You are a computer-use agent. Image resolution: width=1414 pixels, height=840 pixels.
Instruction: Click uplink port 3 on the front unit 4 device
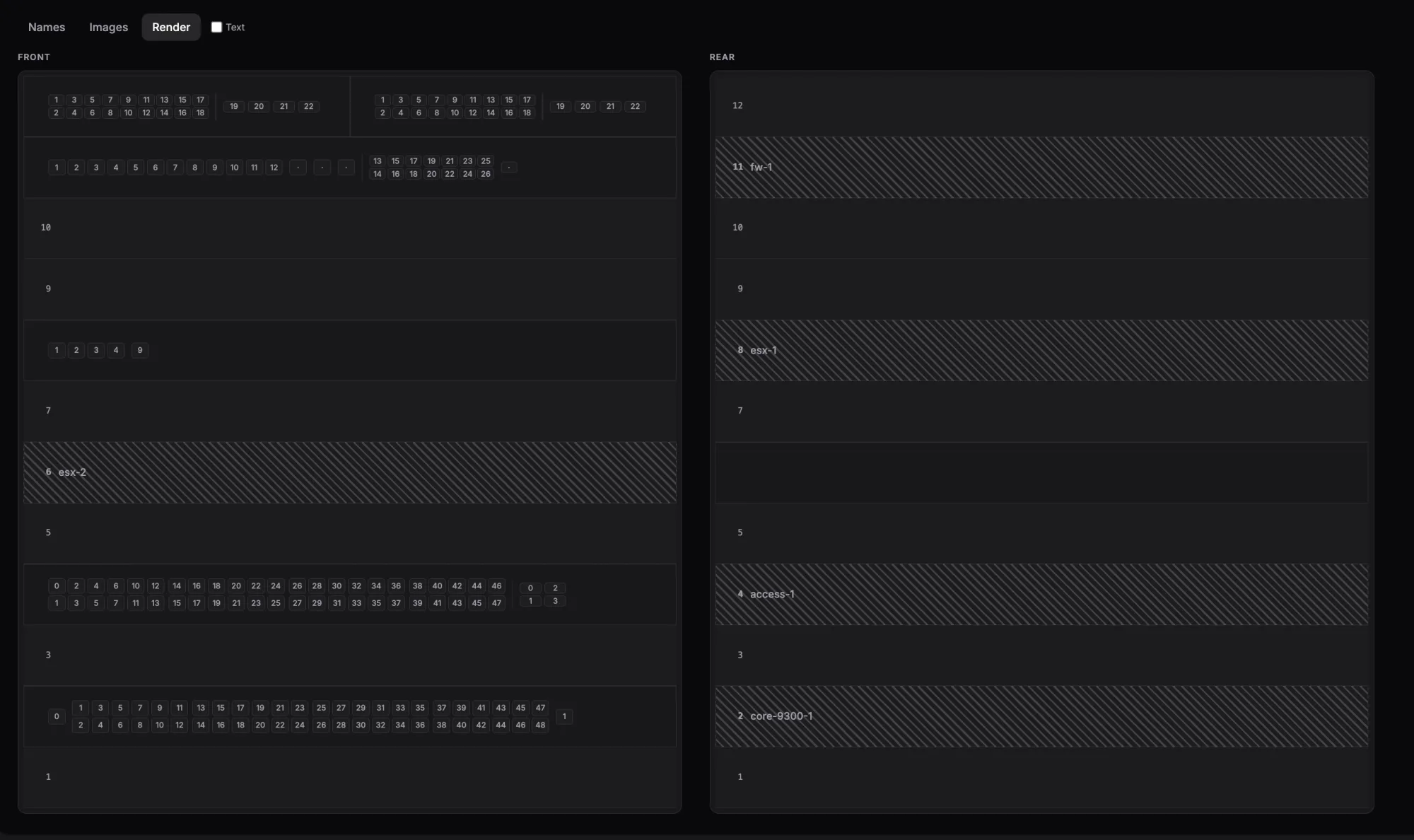[555, 601]
